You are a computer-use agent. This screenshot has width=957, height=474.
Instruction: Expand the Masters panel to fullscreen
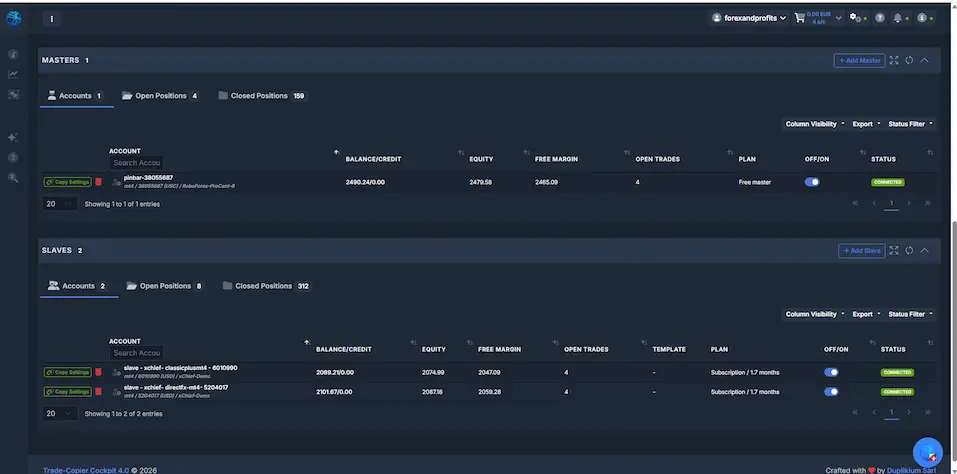894,60
